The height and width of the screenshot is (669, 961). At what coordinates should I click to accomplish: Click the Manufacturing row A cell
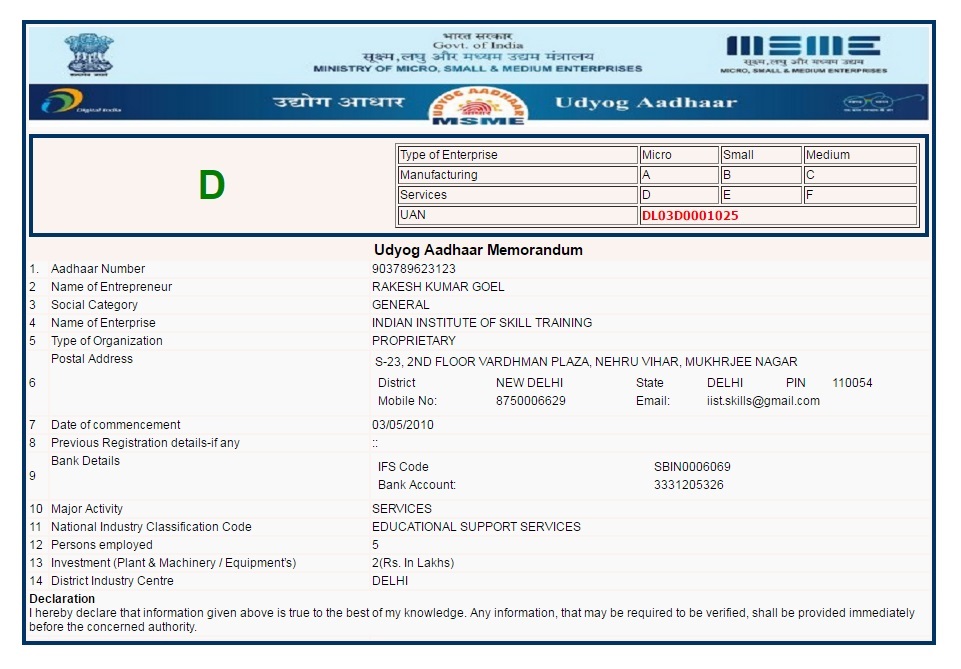click(678, 175)
